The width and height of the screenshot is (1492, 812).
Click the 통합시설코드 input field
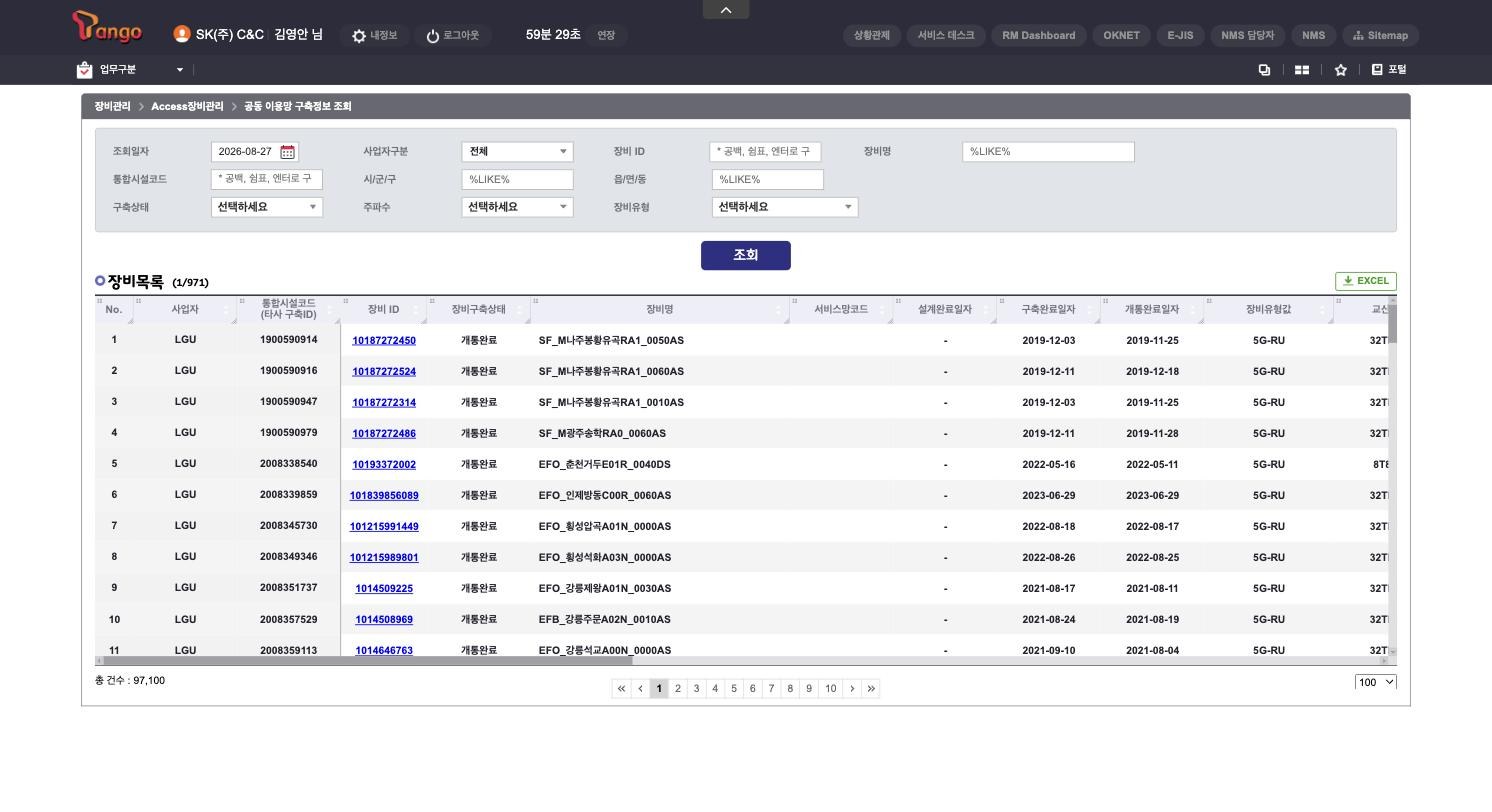[267, 180]
